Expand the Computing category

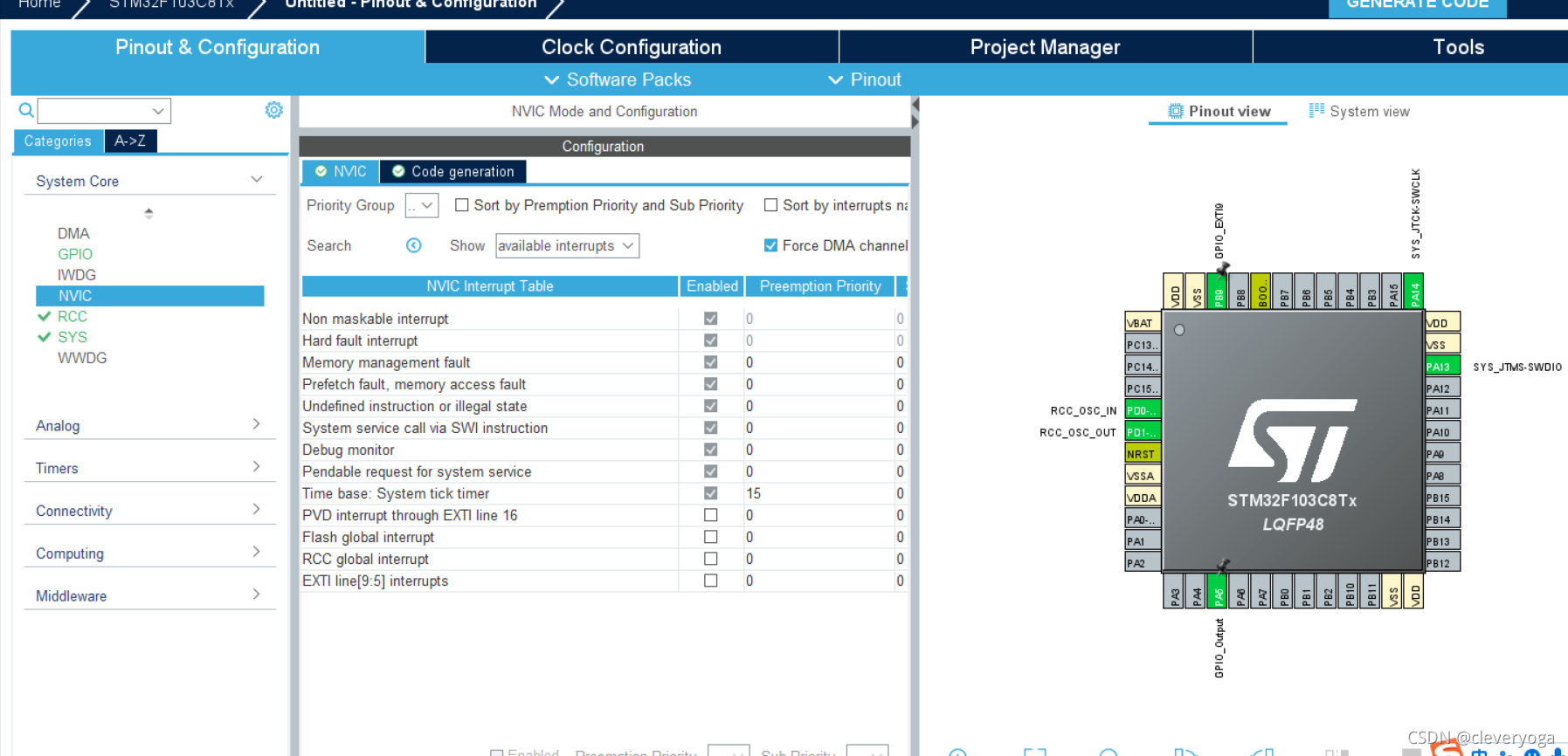[257, 552]
